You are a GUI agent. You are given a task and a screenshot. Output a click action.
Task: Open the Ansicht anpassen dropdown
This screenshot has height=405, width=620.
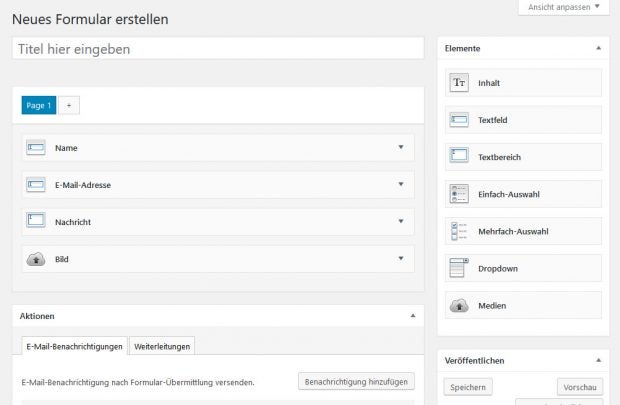(563, 7)
